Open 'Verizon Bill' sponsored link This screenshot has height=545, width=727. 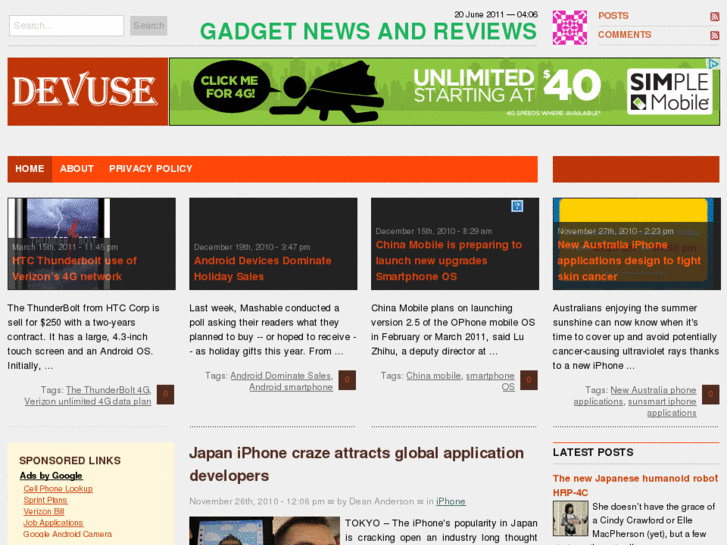pos(44,511)
